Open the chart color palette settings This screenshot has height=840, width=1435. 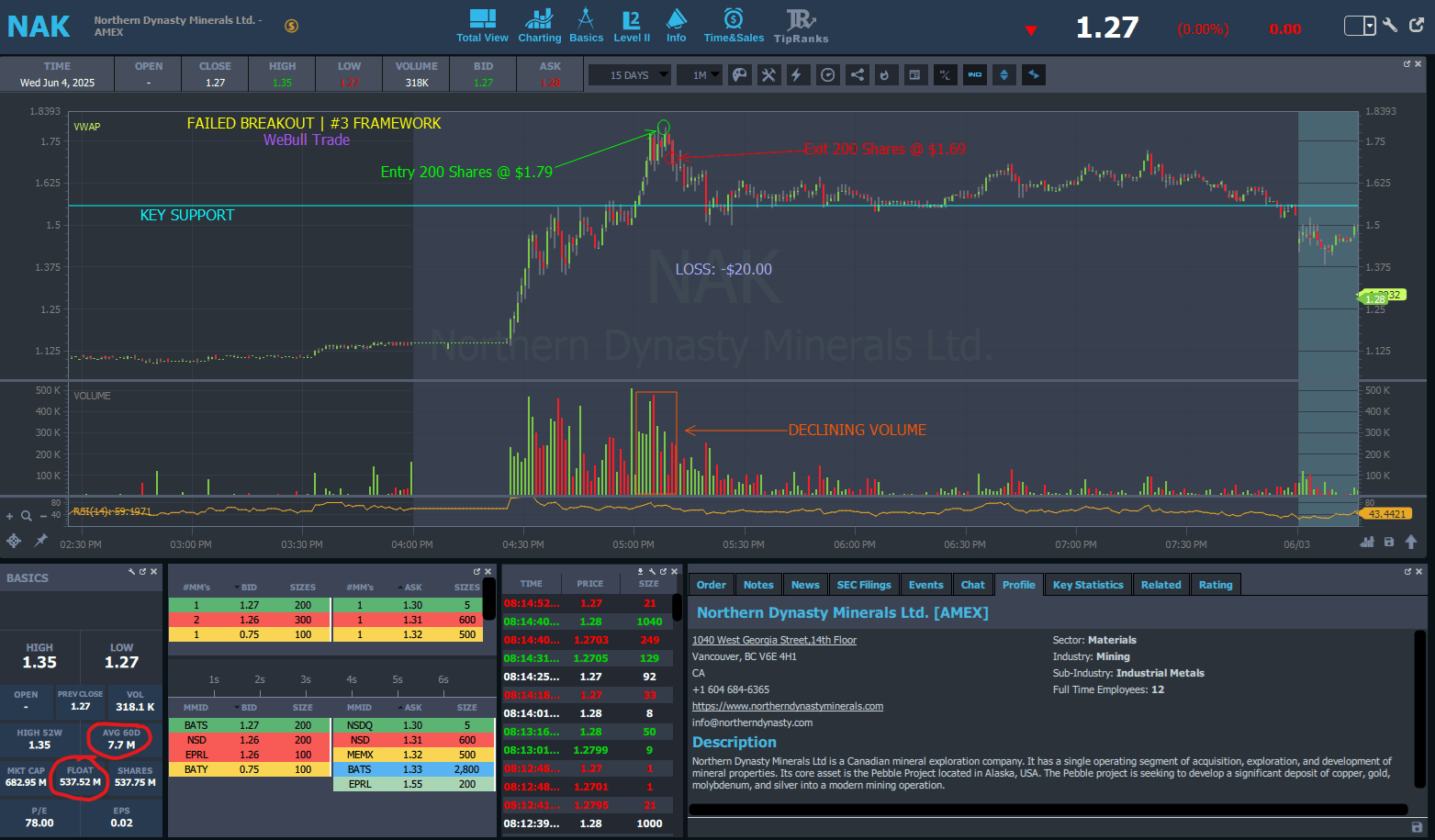click(739, 75)
